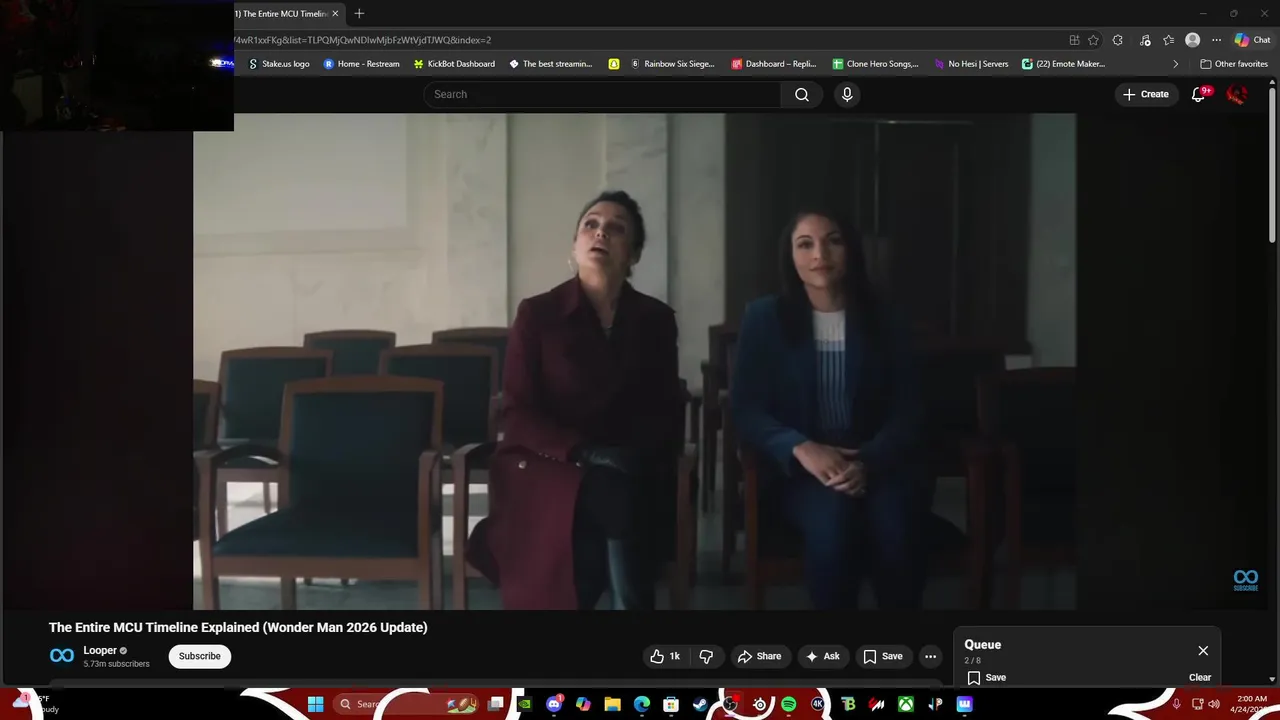Image resolution: width=1280 pixels, height=720 pixels.
Task: Save the queue as playlist
Action: click(x=986, y=677)
